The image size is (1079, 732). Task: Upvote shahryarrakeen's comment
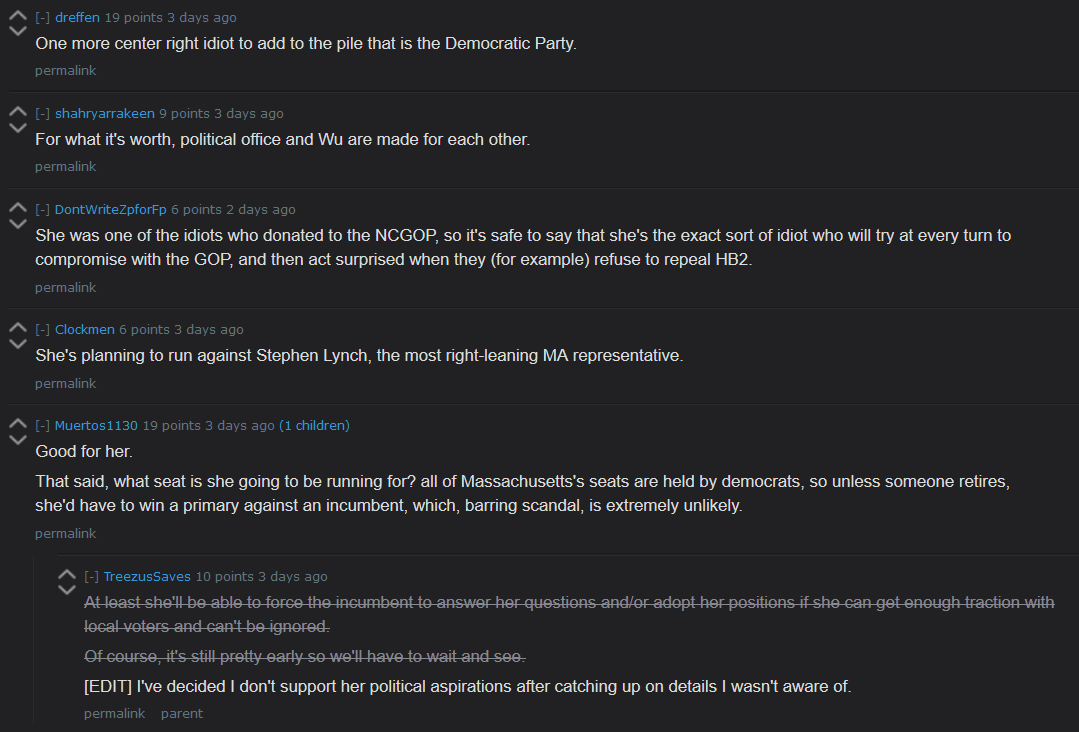(18, 111)
